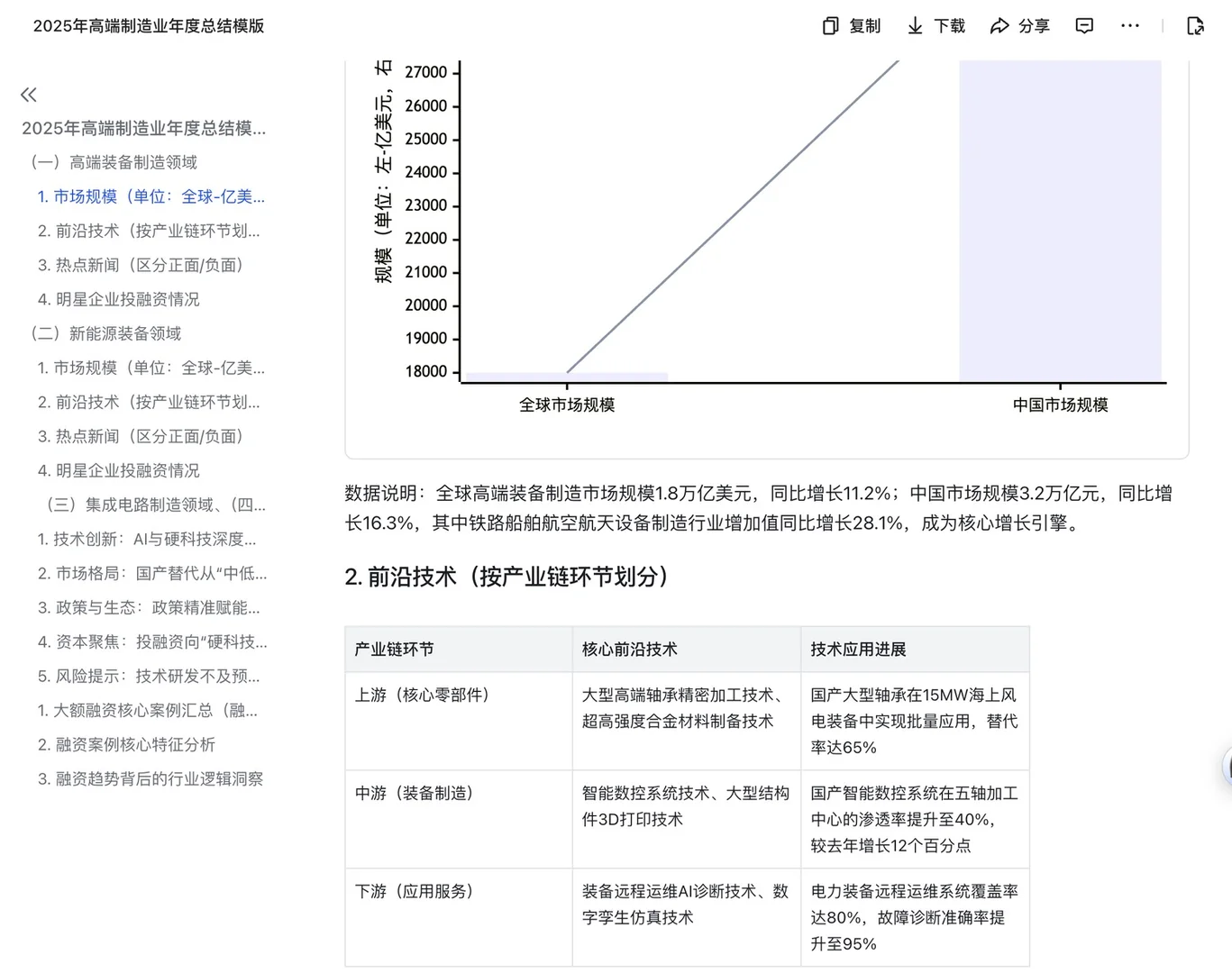Share the document with the 分享 icon

[1019, 26]
